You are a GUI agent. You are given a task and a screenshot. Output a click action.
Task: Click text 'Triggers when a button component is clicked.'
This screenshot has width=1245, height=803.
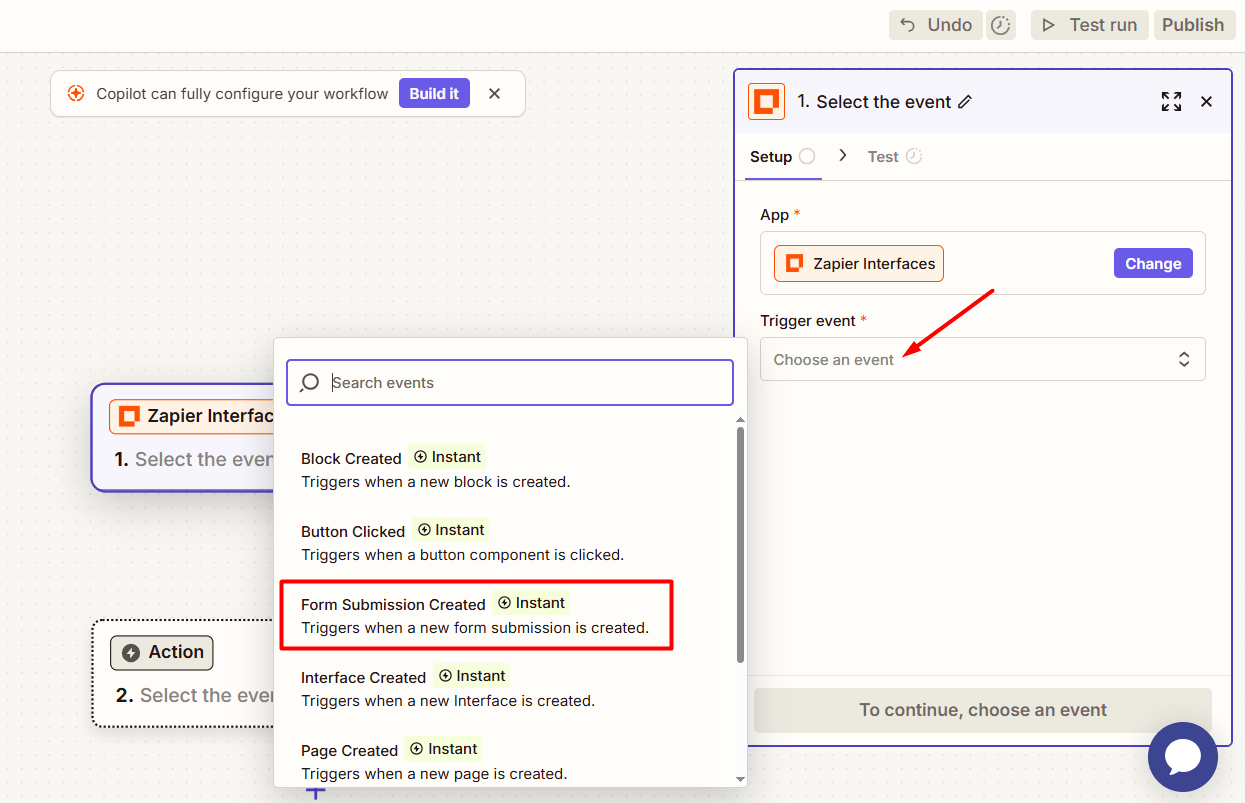pyautogui.click(x=463, y=555)
